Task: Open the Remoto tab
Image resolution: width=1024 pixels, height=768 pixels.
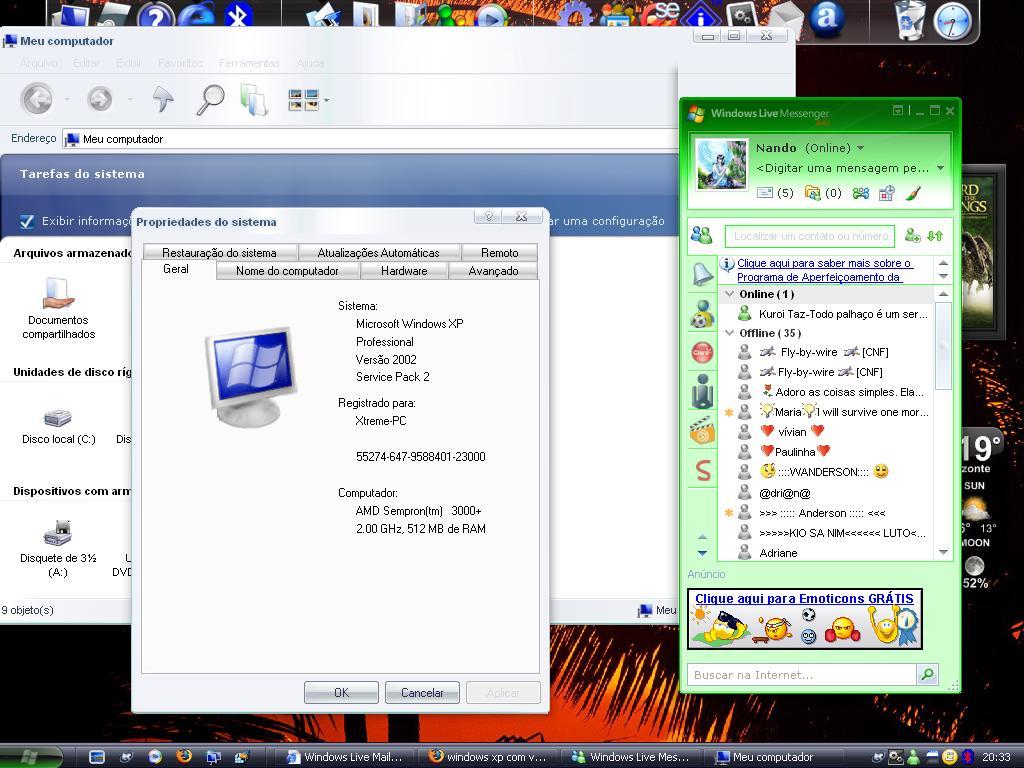Action: click(x=500, y=253)
